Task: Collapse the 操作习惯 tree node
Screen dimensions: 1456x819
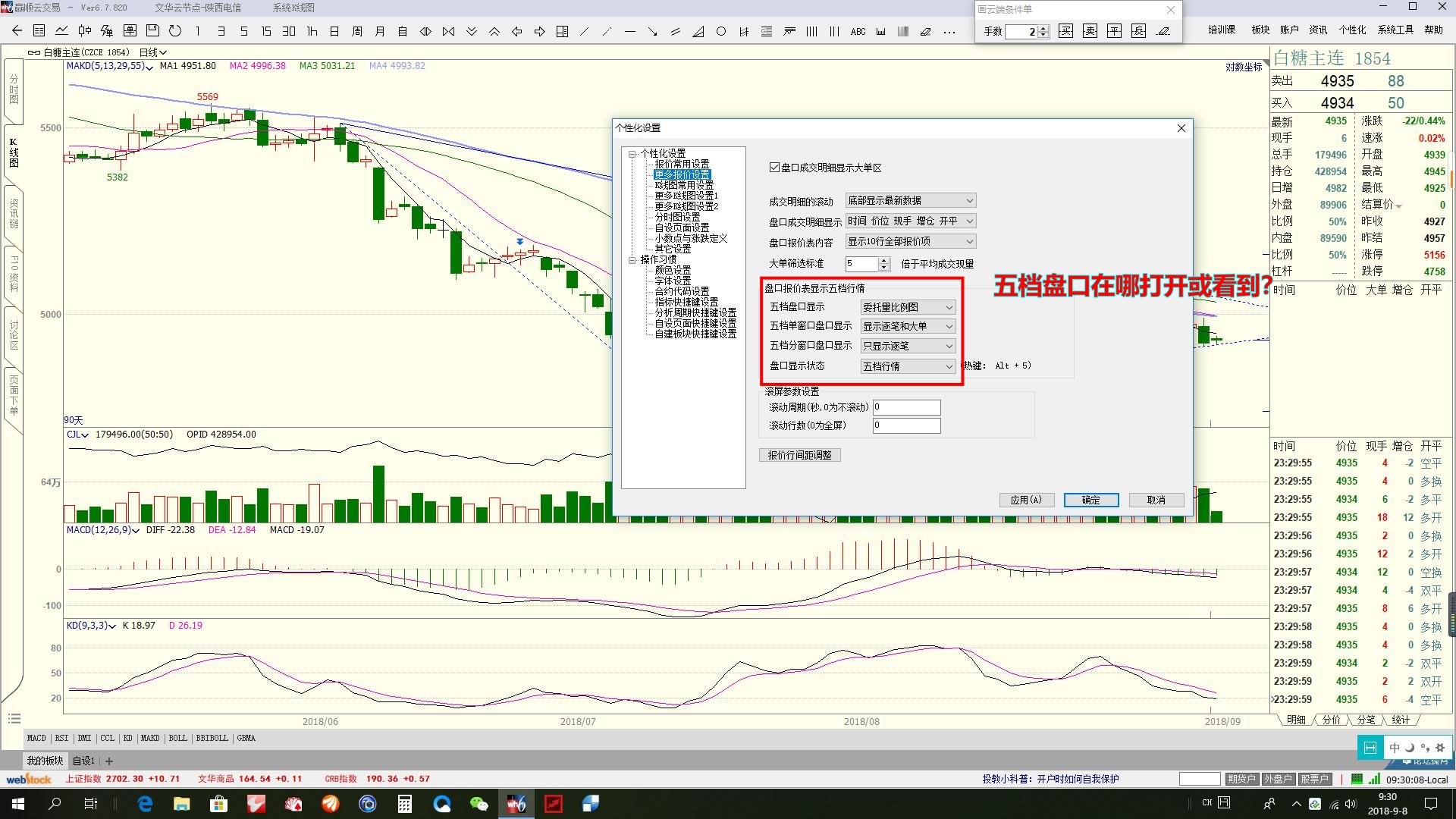Action: 632,259
